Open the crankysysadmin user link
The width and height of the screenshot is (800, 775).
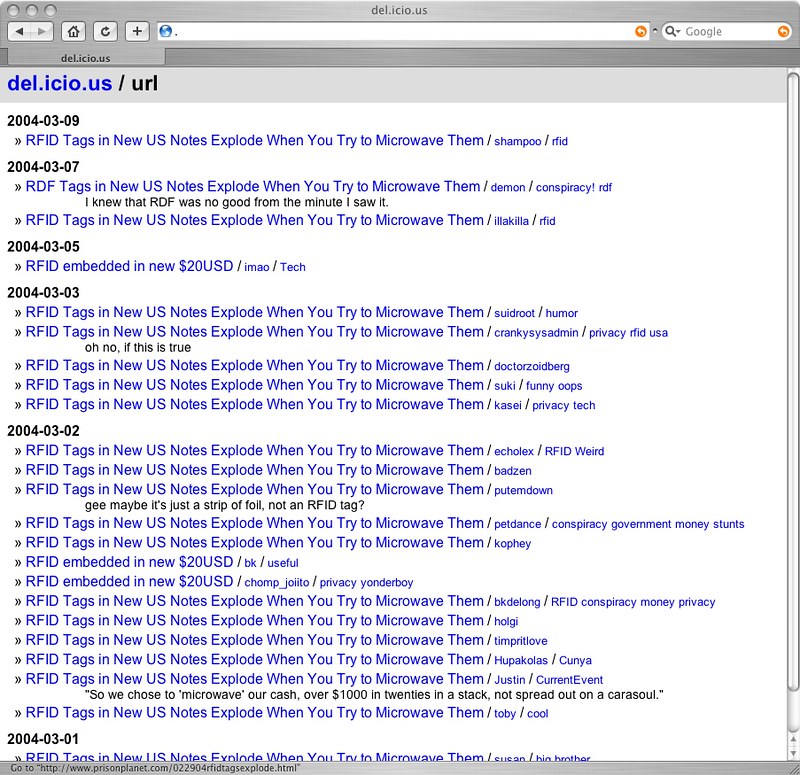coord(536,333)
